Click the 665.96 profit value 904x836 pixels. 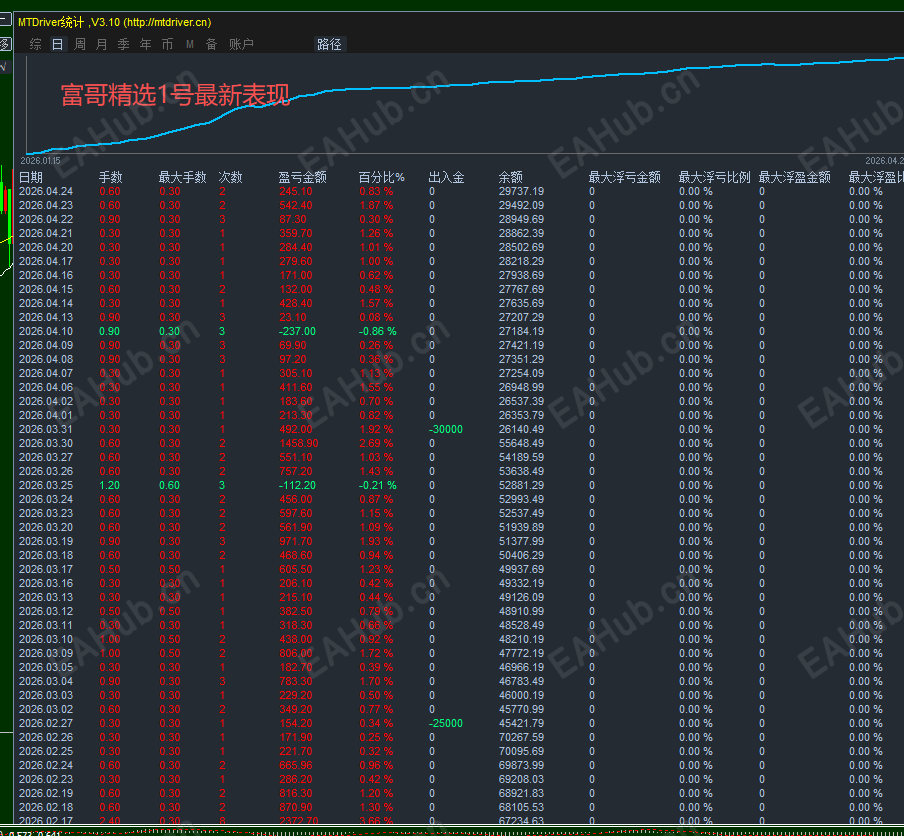pyautogui.click(x=296, y=766)
